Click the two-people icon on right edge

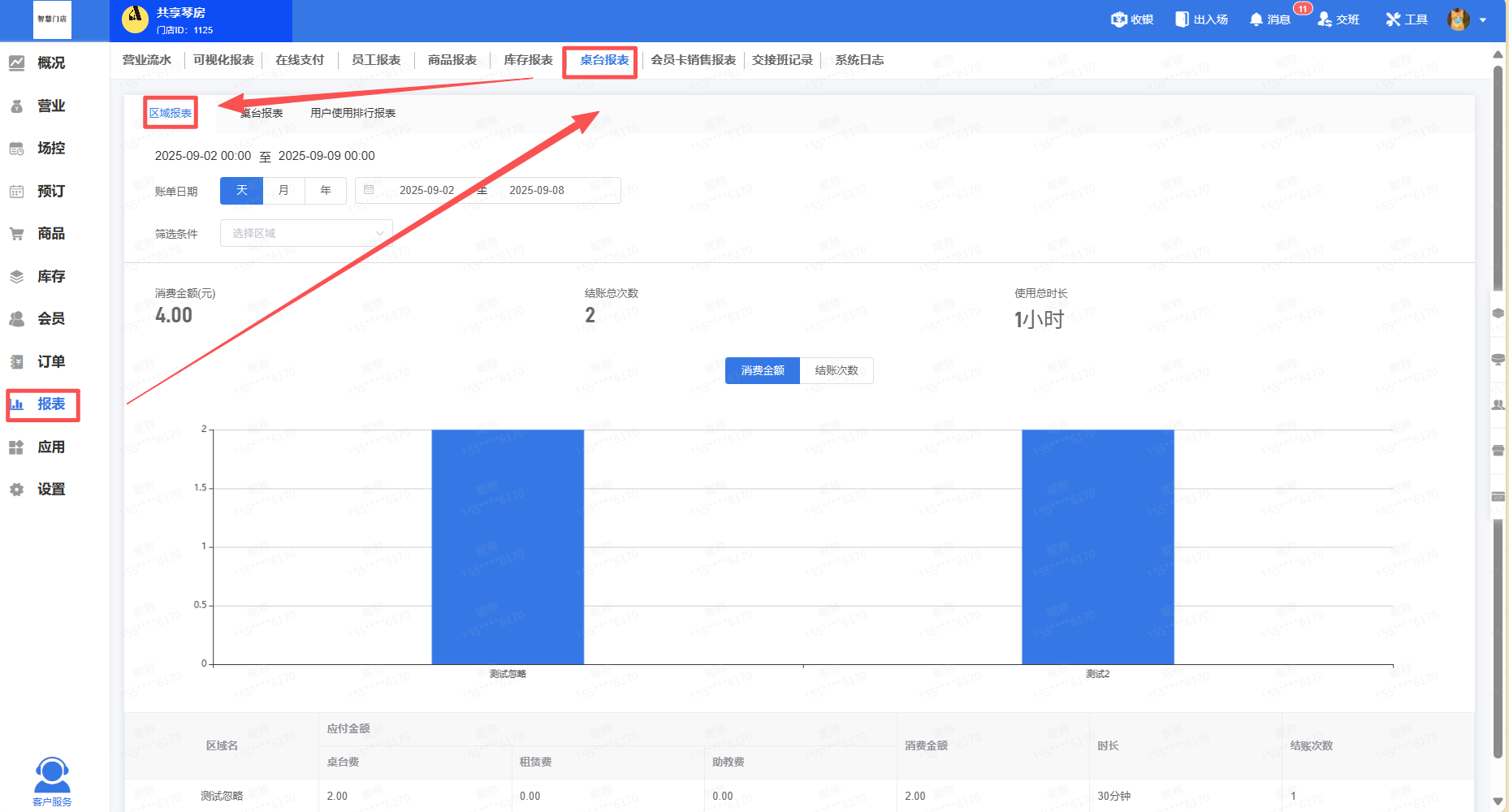click(1498, 404)
